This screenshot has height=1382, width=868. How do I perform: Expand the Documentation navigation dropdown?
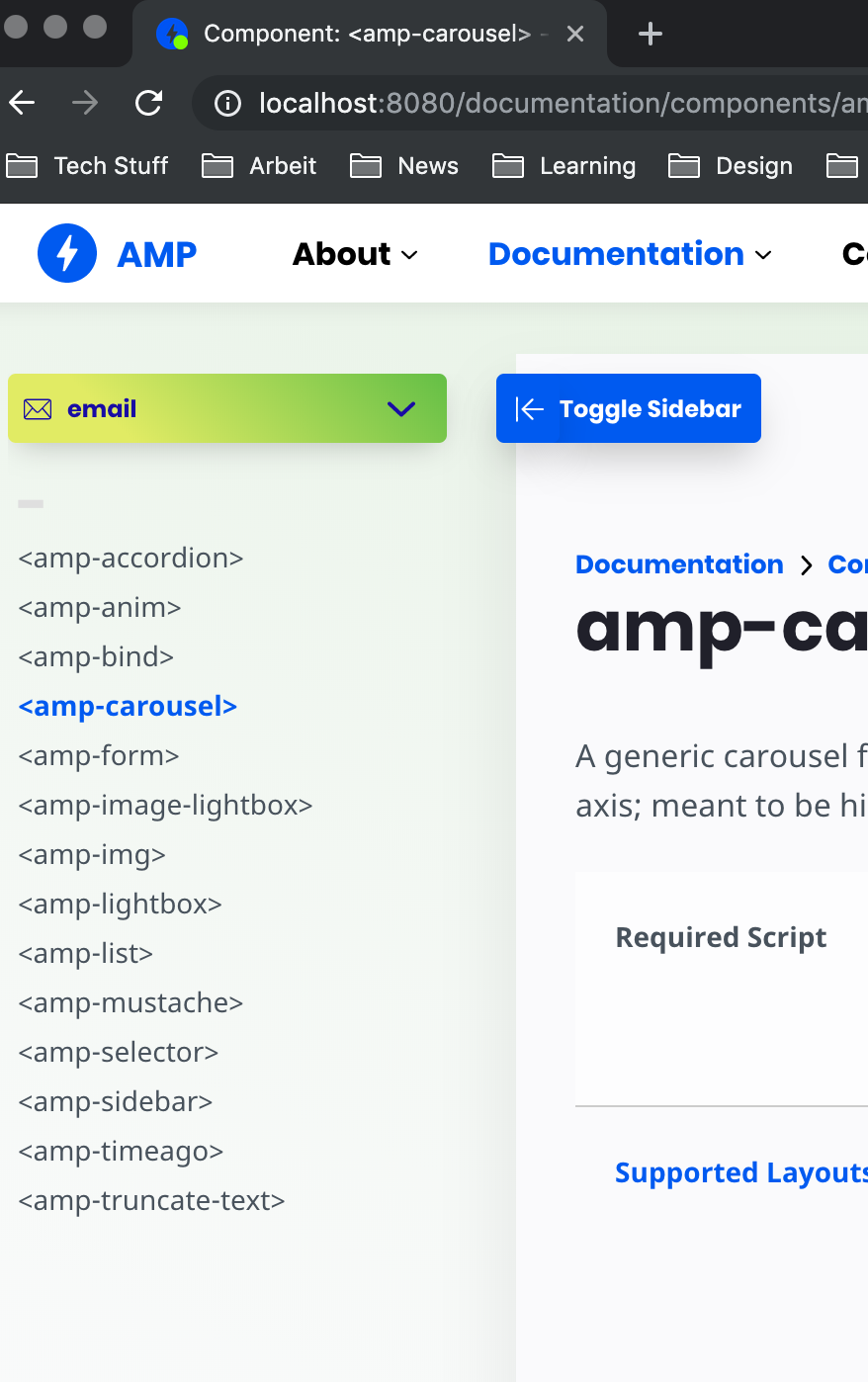[630, 254]
